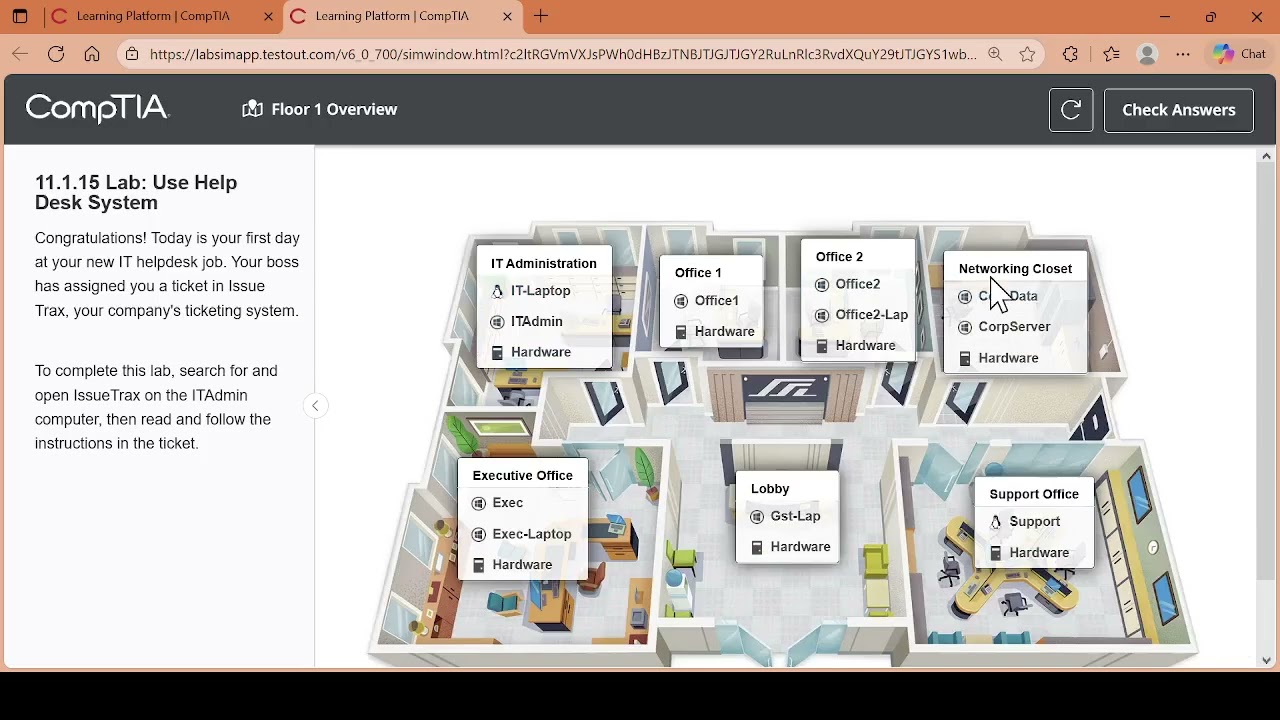The height and width of the screenshot is (720, 1280).
Task: Open the browser profile menu
Action: click(x=1148, y=55)
